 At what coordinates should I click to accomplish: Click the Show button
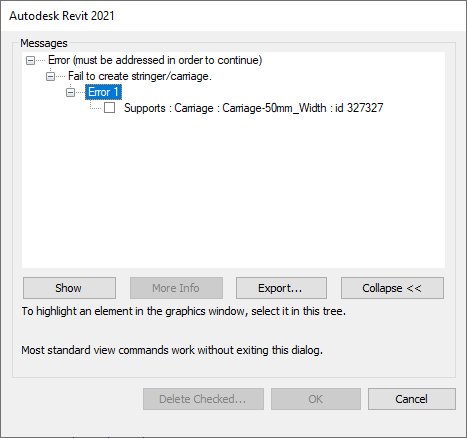(69, 288)
